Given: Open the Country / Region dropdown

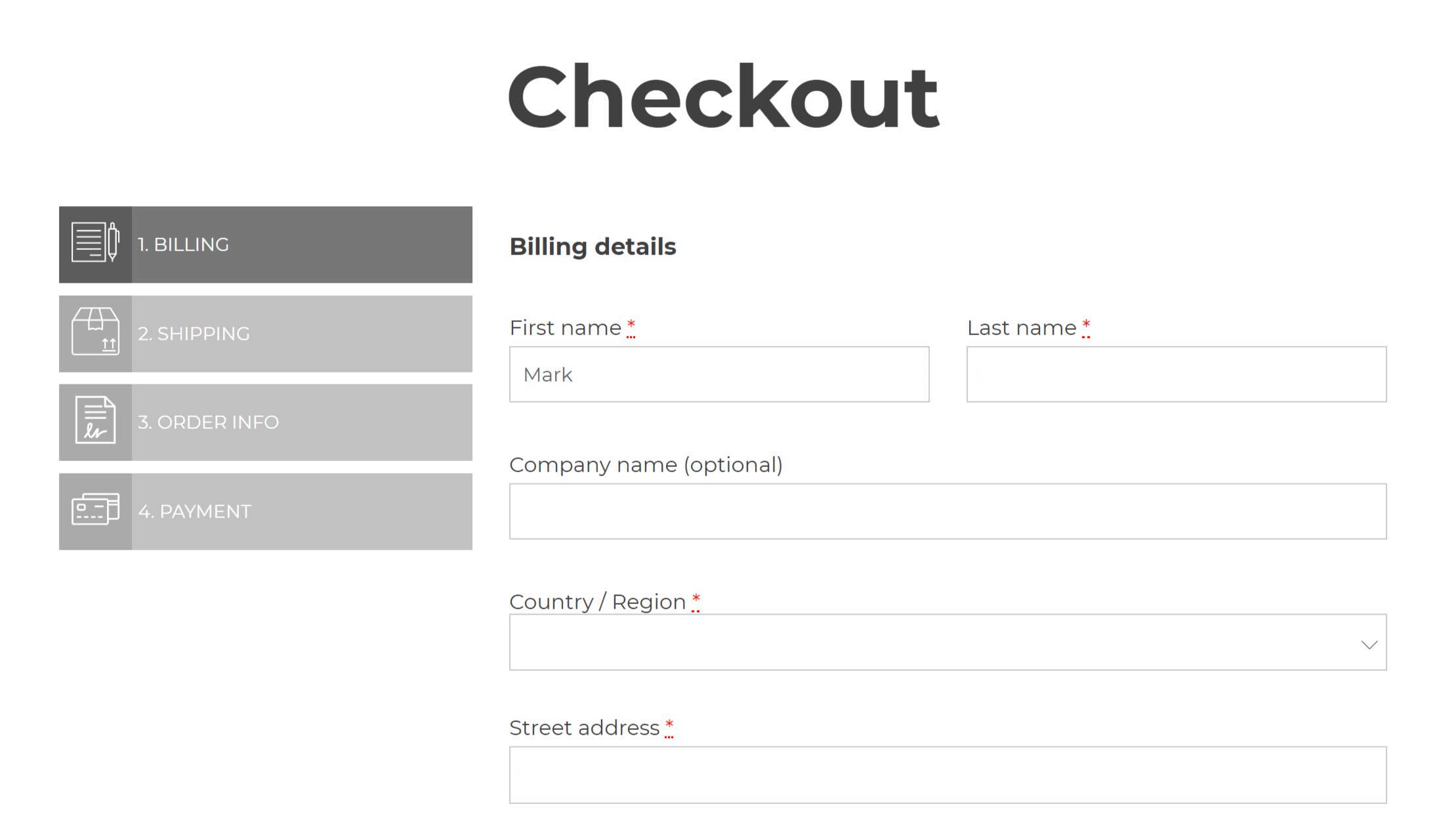Looking at the screenshot, I should point(932,643).
